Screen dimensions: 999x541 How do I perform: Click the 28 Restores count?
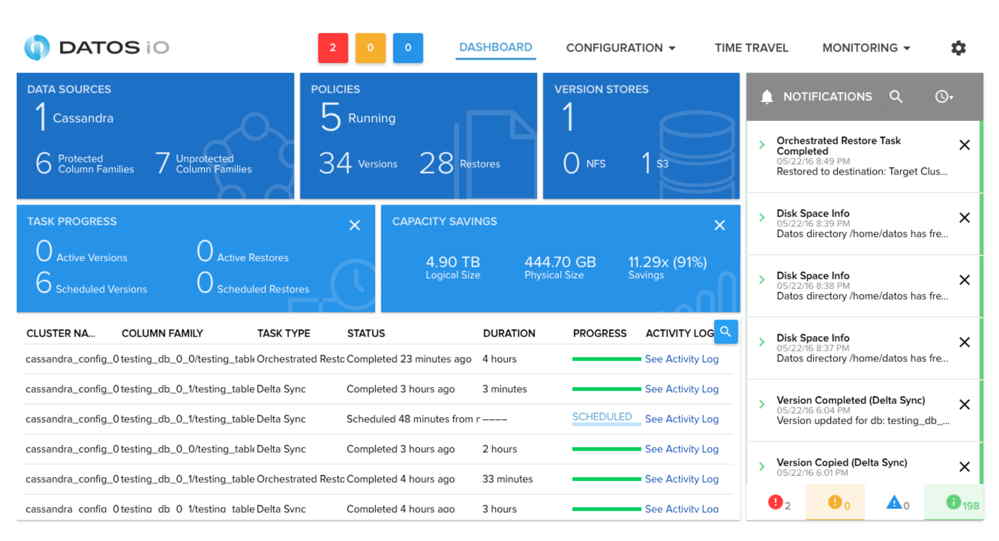pyautogui.click(x=459, y=164)
